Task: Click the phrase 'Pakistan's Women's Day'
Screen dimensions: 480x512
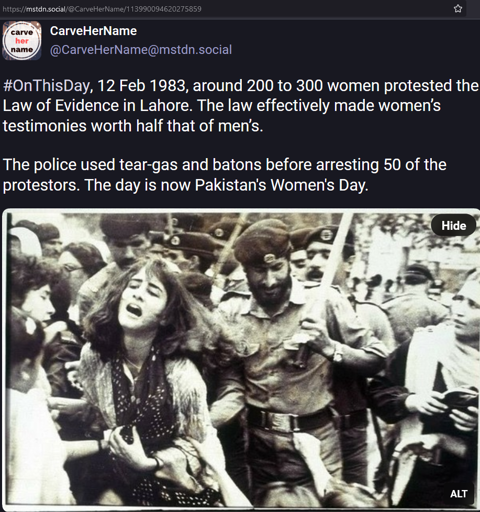Action: tap(281, 185)
